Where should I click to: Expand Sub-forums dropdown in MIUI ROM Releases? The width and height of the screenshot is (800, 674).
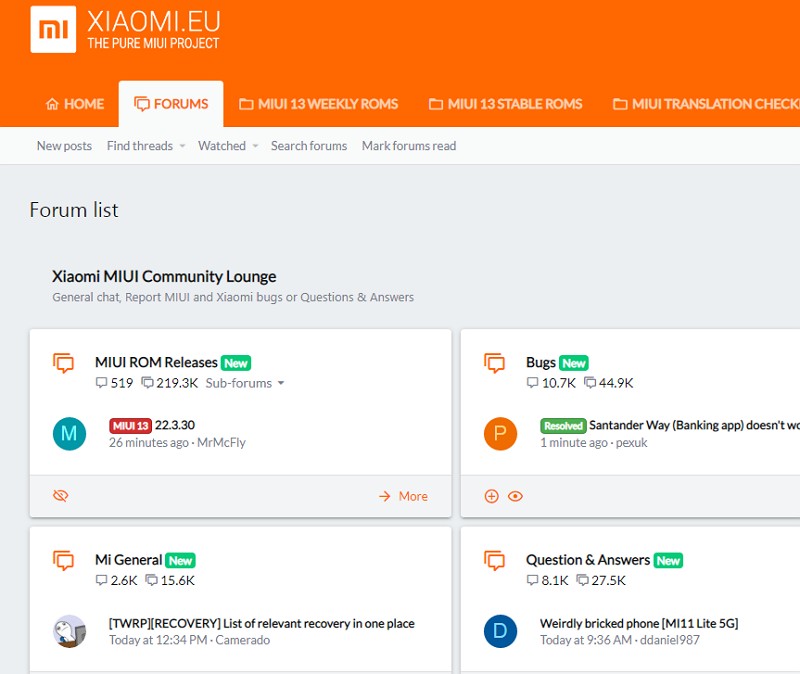point(245,383)
